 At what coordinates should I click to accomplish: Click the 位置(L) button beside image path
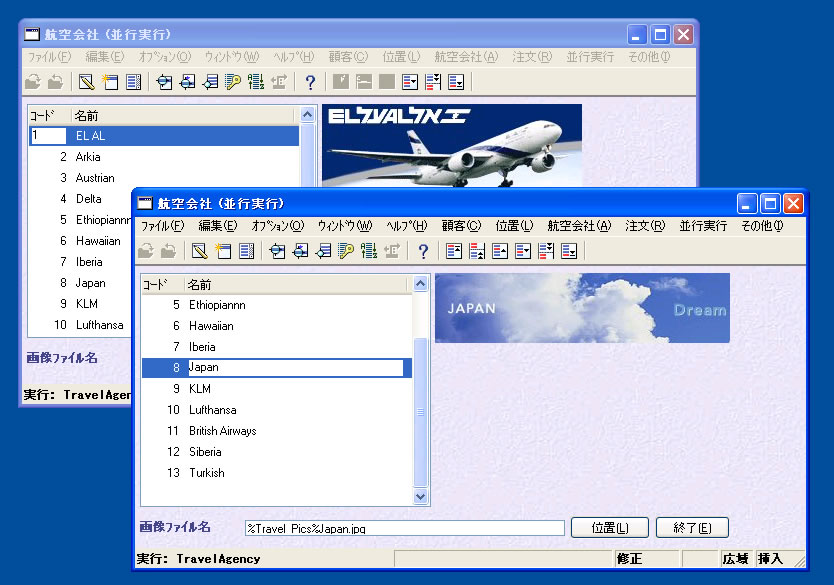pos(610,528)
